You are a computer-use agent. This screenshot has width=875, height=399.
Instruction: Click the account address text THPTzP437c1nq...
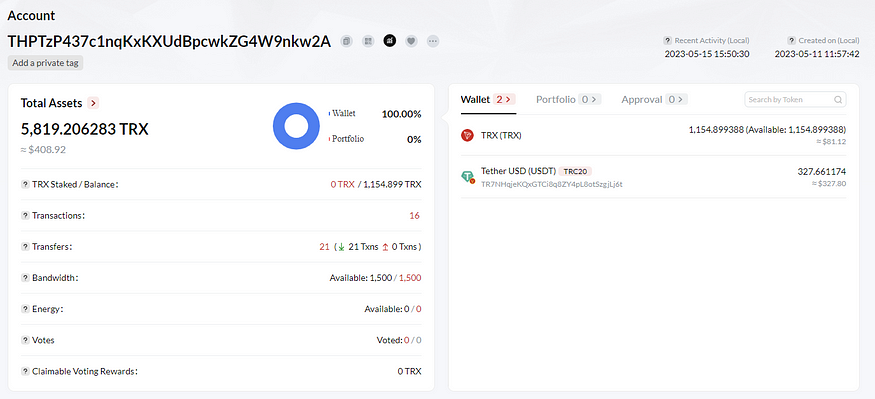[x=169, y=41]
